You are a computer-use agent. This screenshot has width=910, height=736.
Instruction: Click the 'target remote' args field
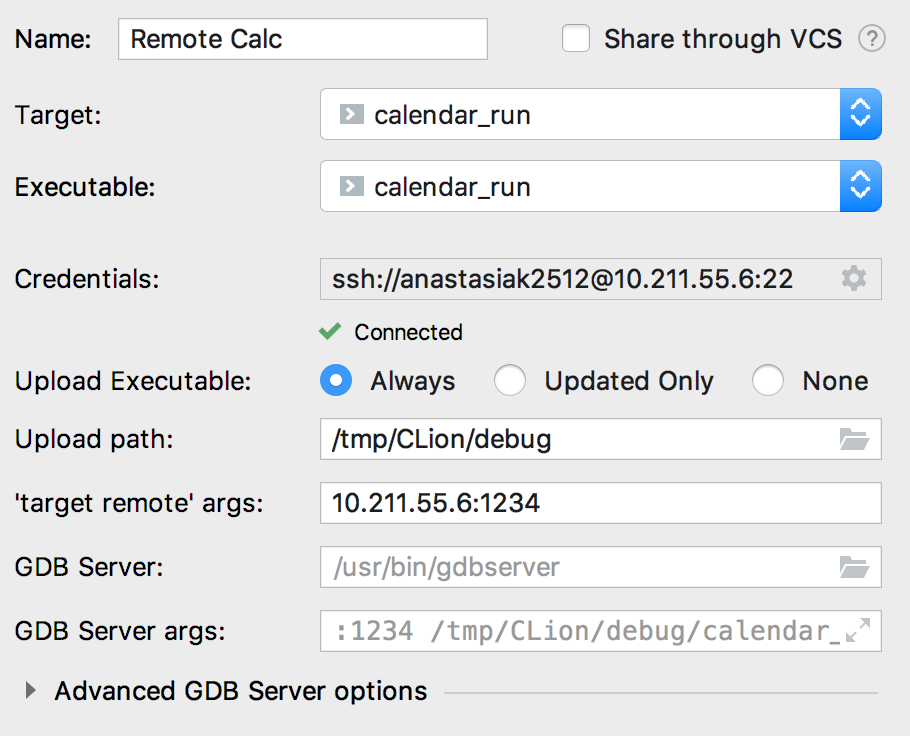600,503
